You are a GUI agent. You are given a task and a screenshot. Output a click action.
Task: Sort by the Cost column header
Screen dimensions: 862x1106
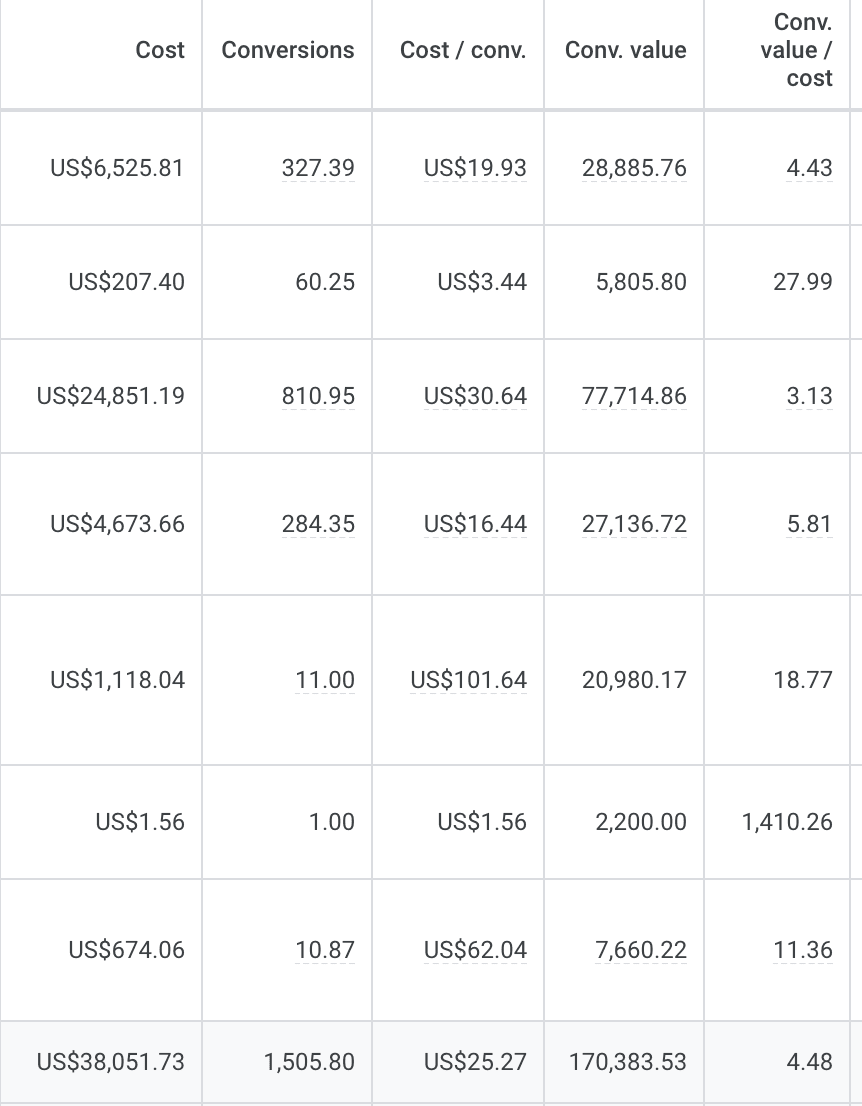click(160, 50)
